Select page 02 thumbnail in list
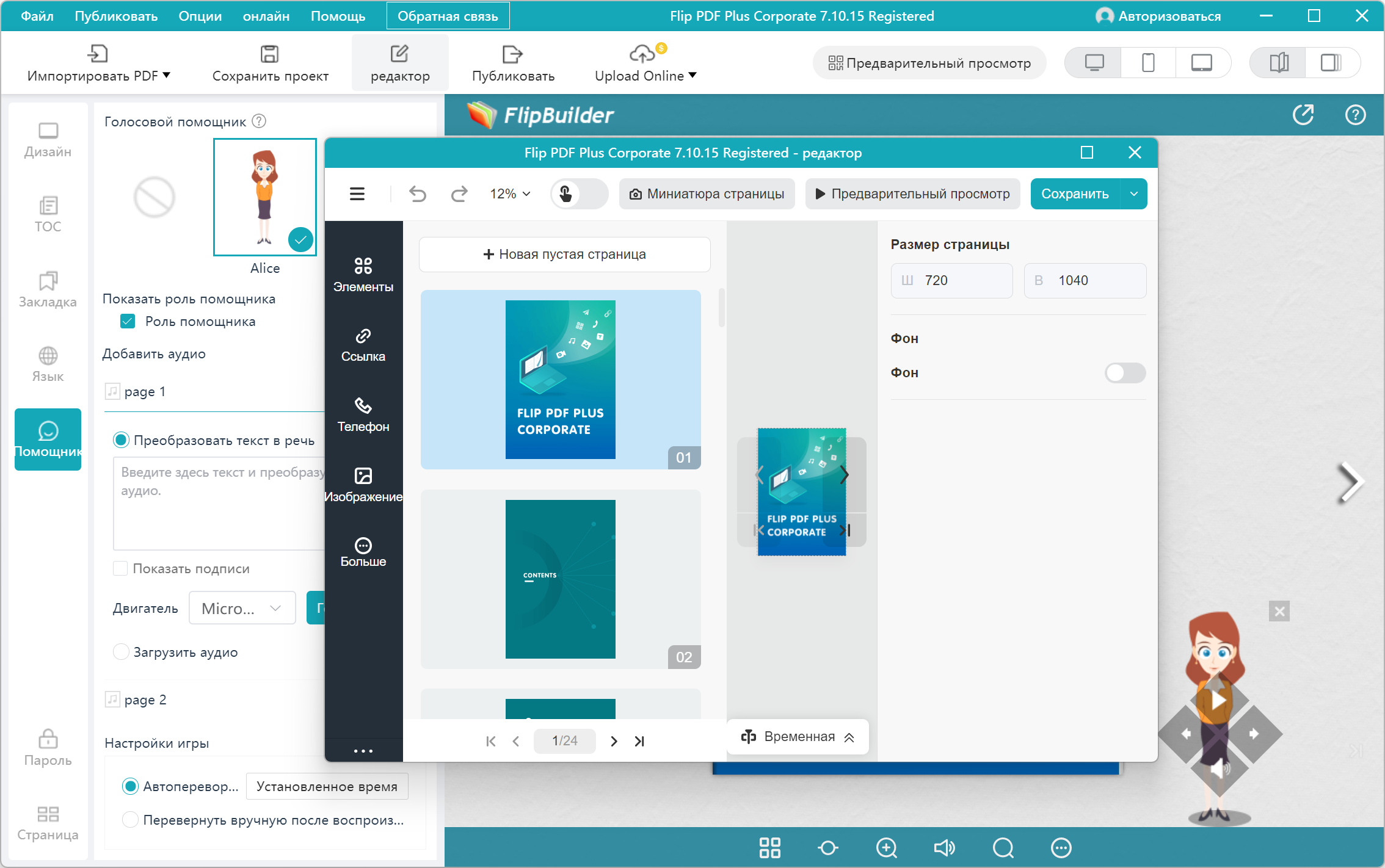The width and height of the screenshot is (1385, 868). click(x=560, y=579)
